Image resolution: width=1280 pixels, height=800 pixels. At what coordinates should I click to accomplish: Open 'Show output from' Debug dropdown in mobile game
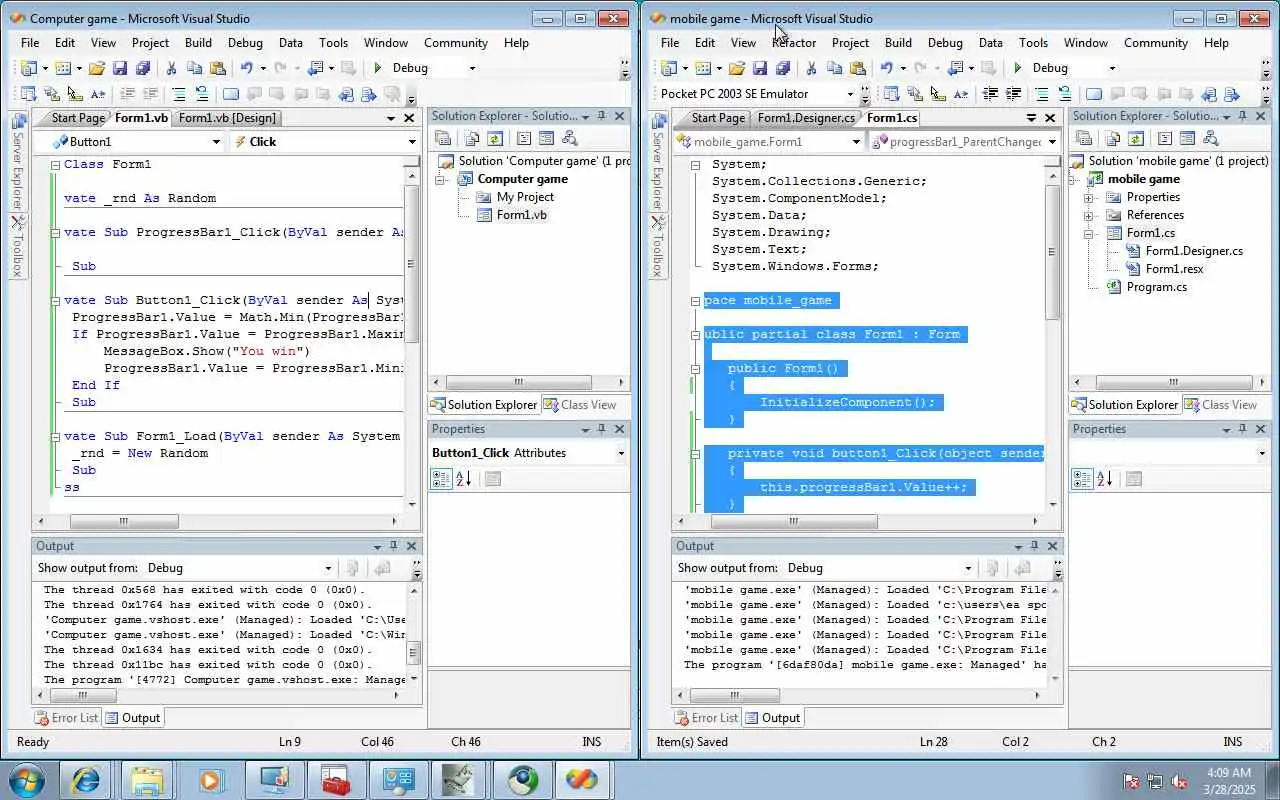[x=968, y=568]
